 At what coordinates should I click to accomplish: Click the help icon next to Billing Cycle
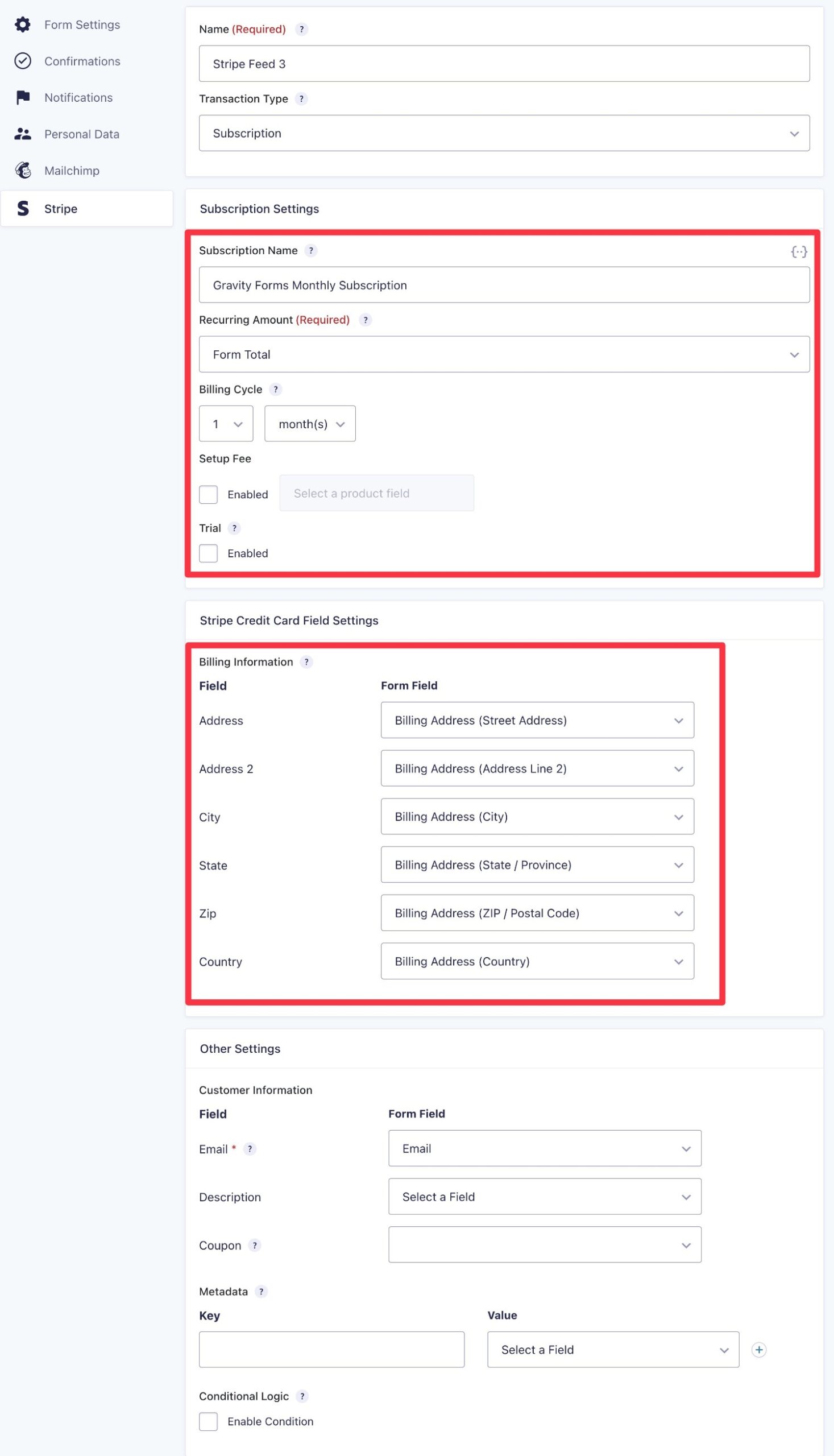[x=276, y=389]
